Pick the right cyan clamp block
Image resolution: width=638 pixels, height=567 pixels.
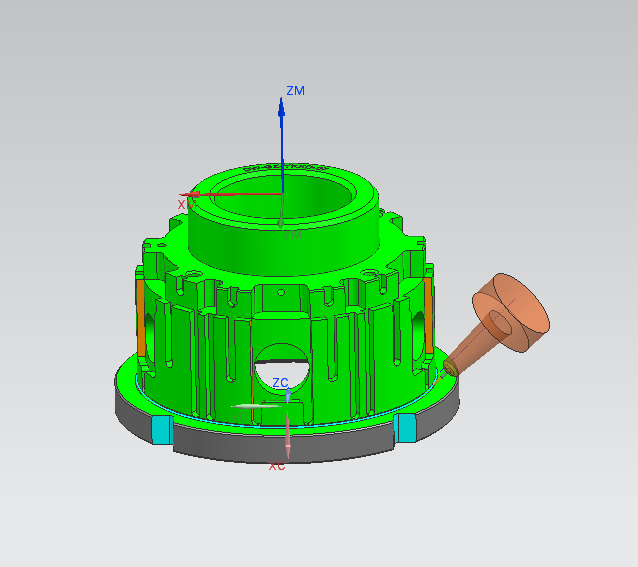tap(406, 427)
